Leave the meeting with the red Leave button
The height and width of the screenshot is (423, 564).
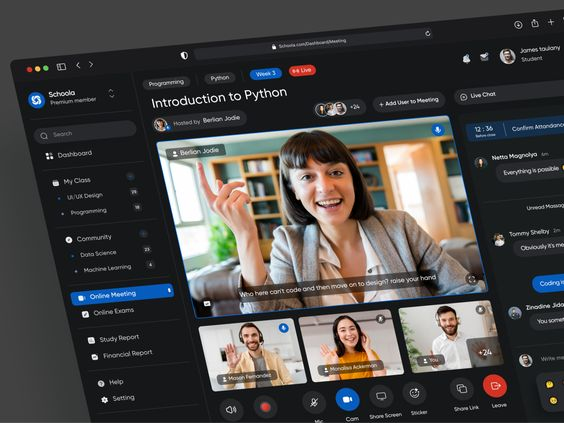click(495, 386)
